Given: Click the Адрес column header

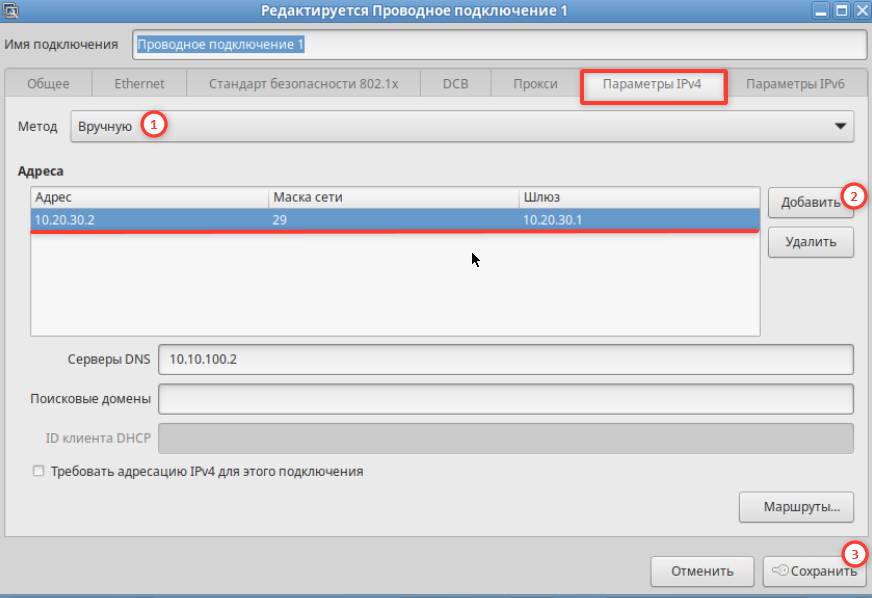Looking at the screenshot, I should pos(150,197).
